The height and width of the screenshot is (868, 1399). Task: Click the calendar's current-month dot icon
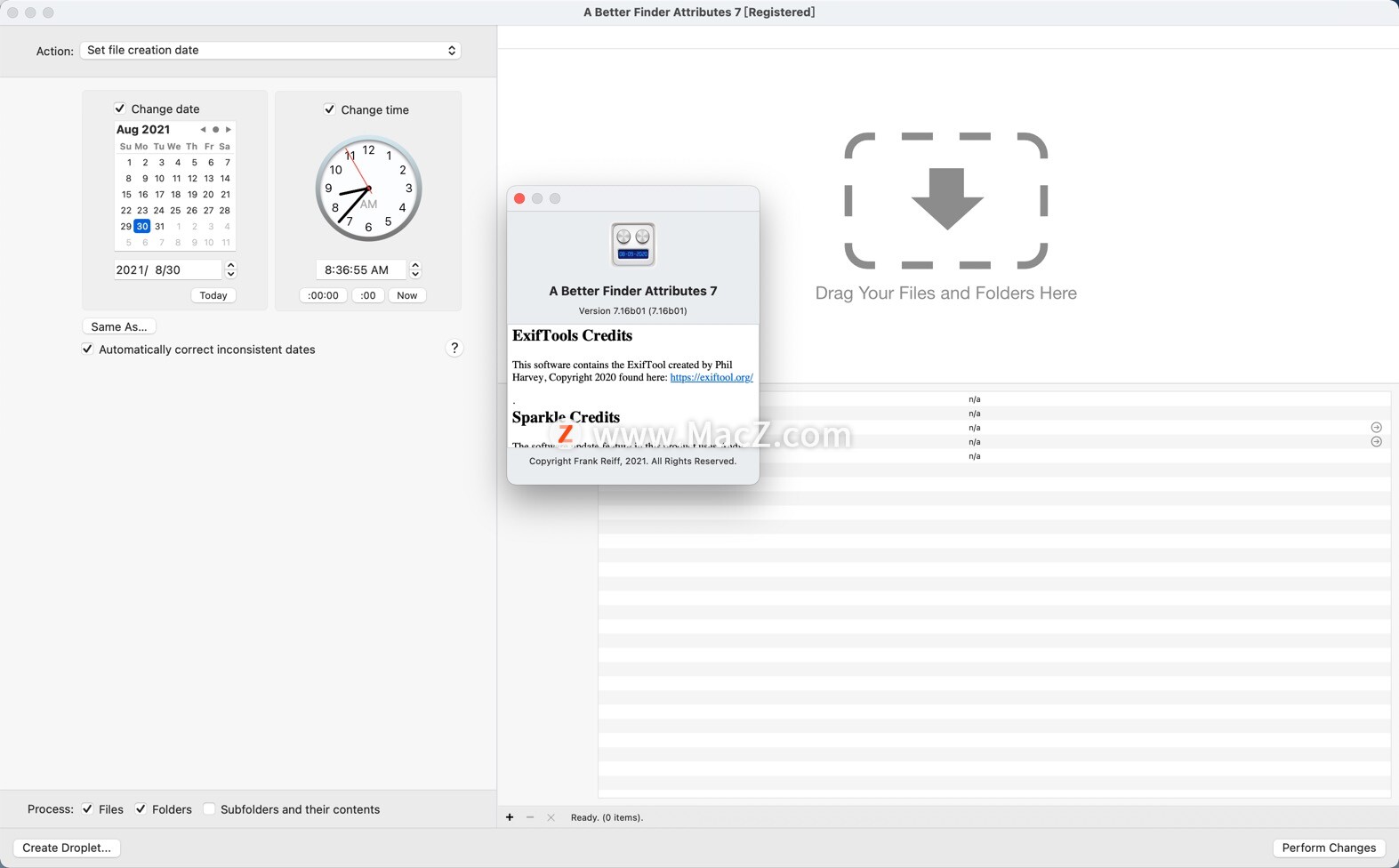pyautogui.click(x=215, y=130)
